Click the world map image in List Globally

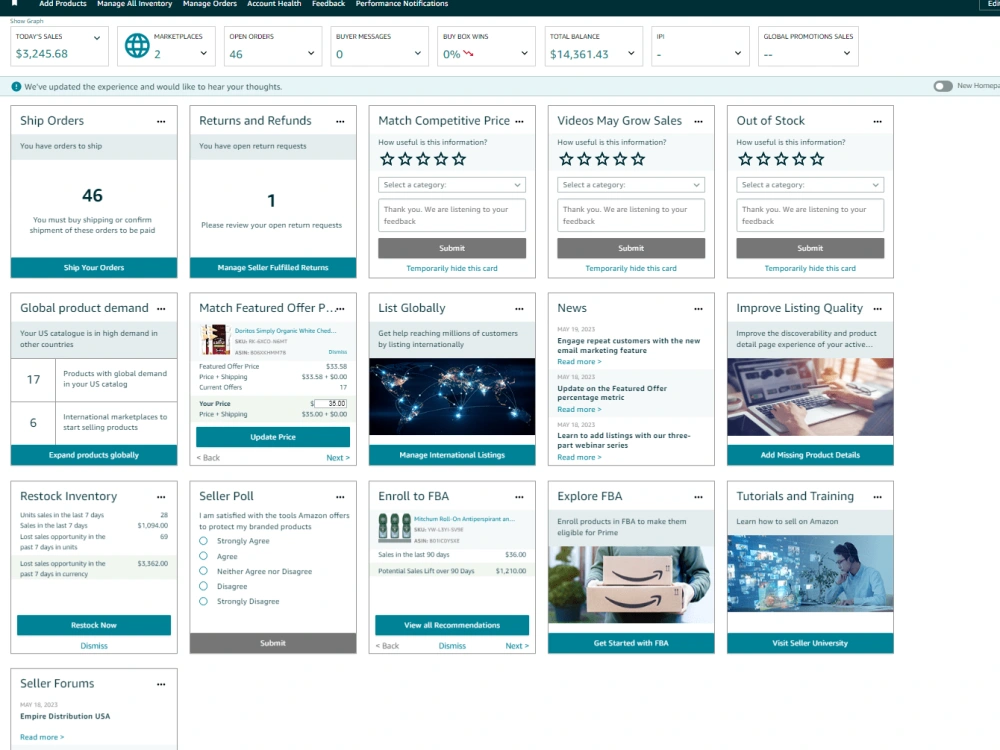[452, 397]
